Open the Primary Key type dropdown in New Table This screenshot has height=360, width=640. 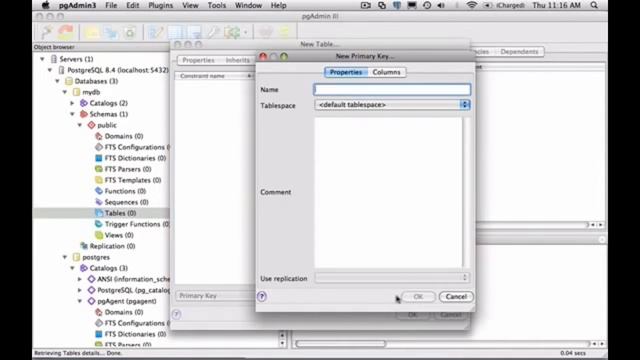click(x=216, y=296)
